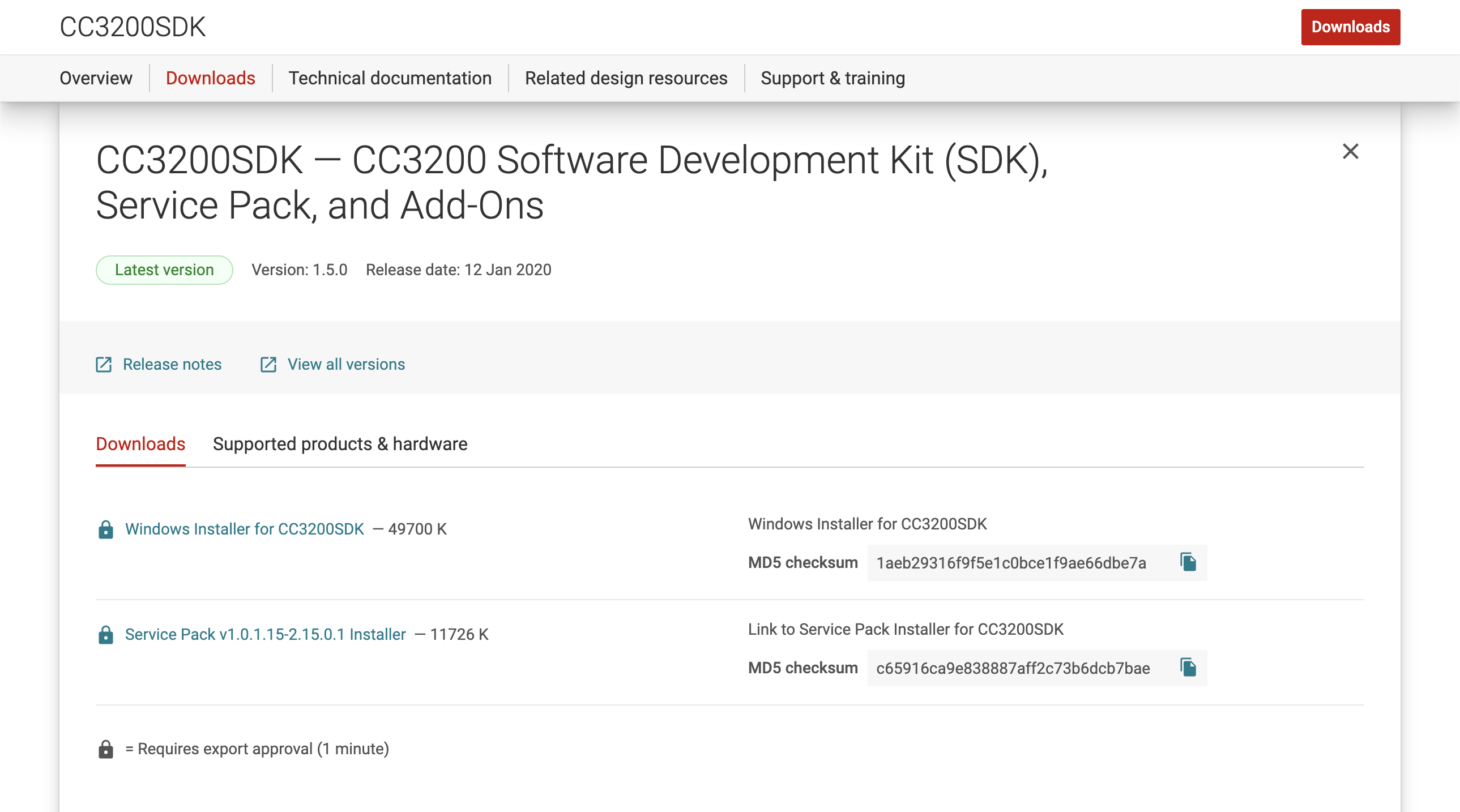
Task: Close the CC3200SDK download panel
Action: pyautogui.click(x=1350, y=151)
